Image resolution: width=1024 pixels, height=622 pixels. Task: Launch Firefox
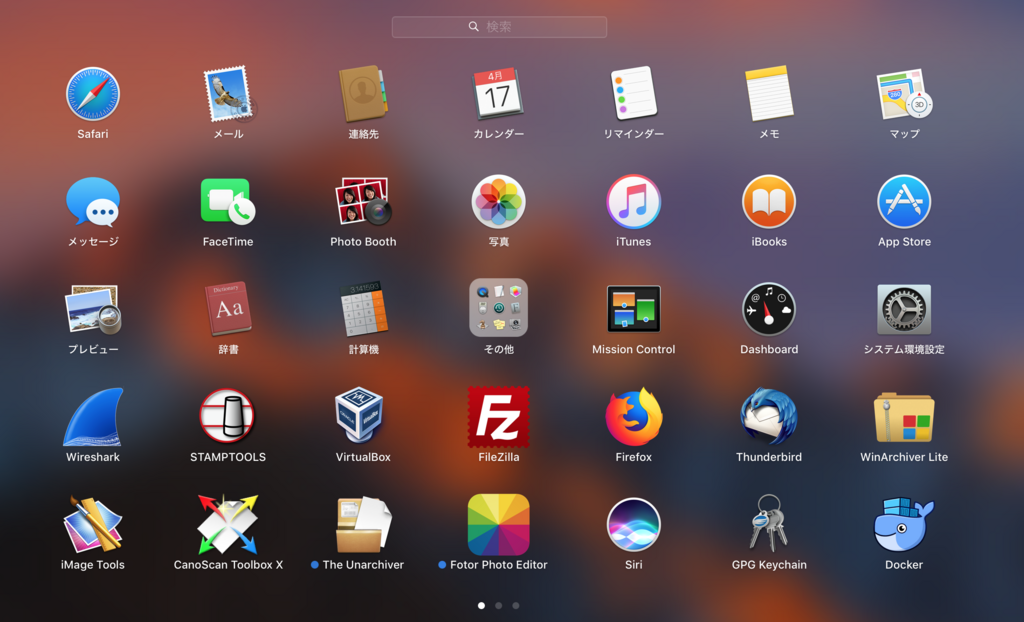pos(633,417)
